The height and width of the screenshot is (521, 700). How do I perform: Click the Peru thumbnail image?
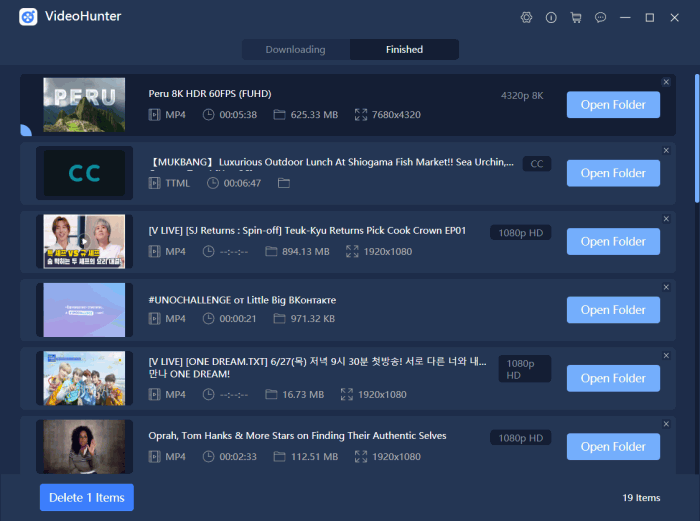pyautogui.click(x=84, y=105)
